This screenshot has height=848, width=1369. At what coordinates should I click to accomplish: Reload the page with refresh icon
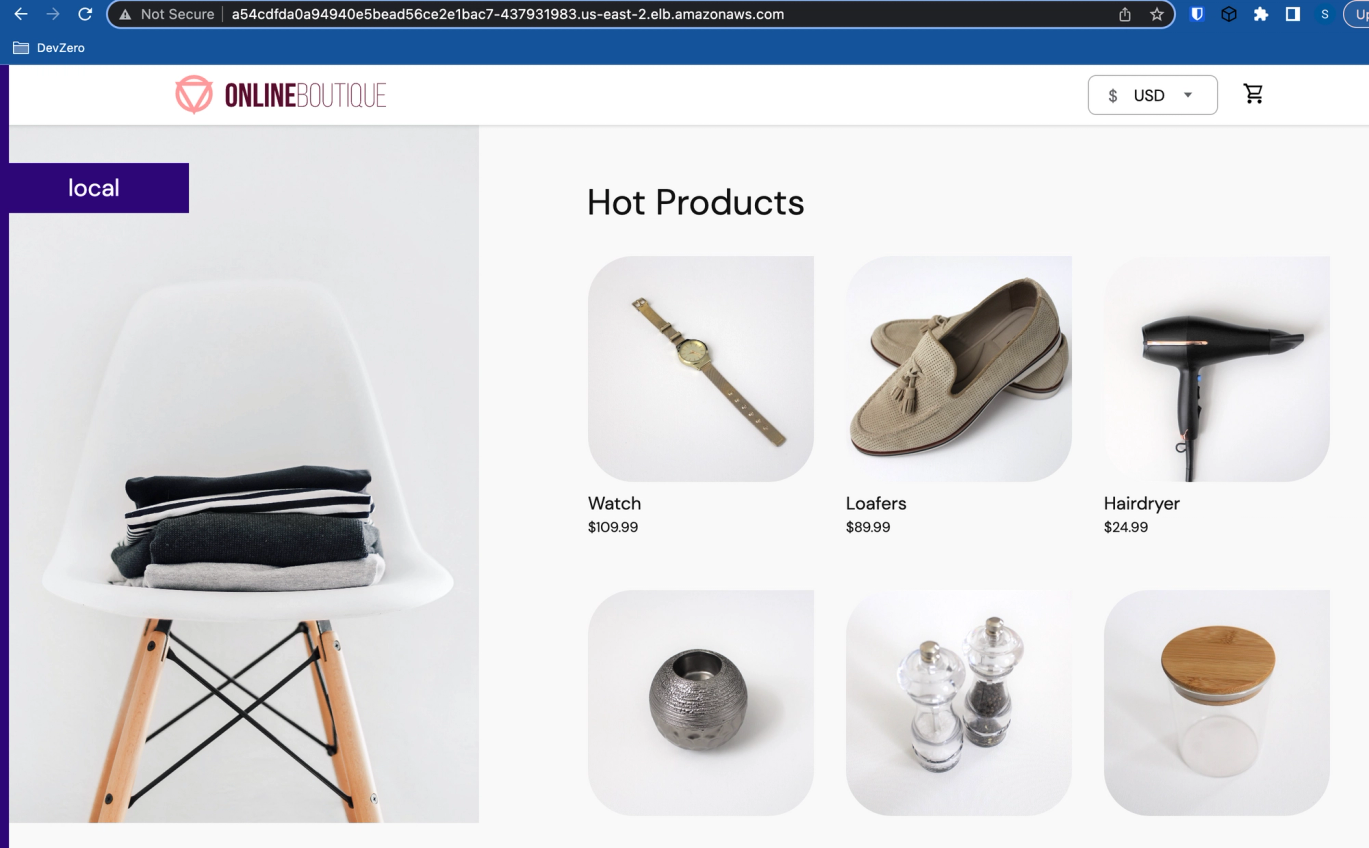click(x=85, y=14)
